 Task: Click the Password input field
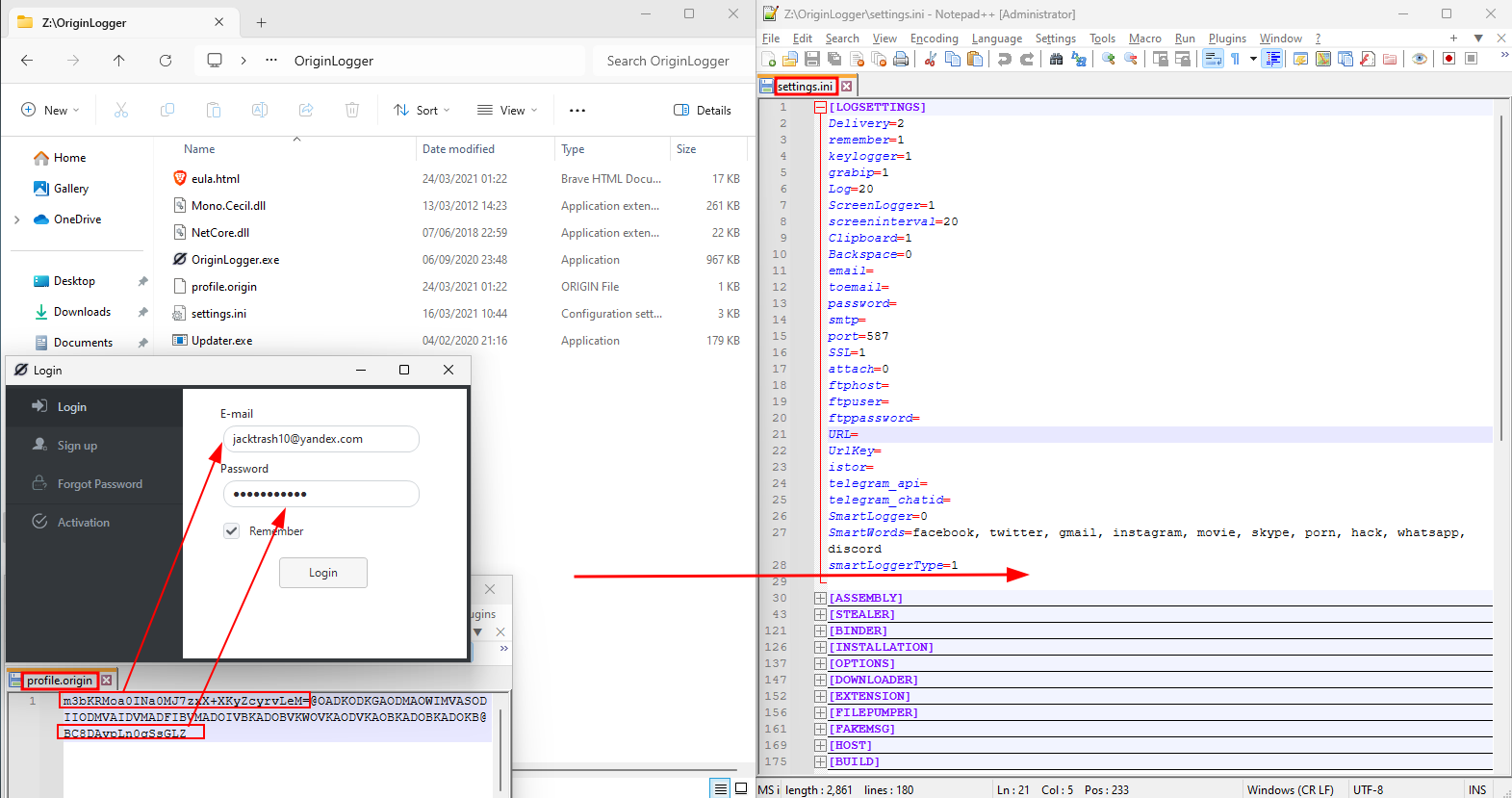point(321,494)
